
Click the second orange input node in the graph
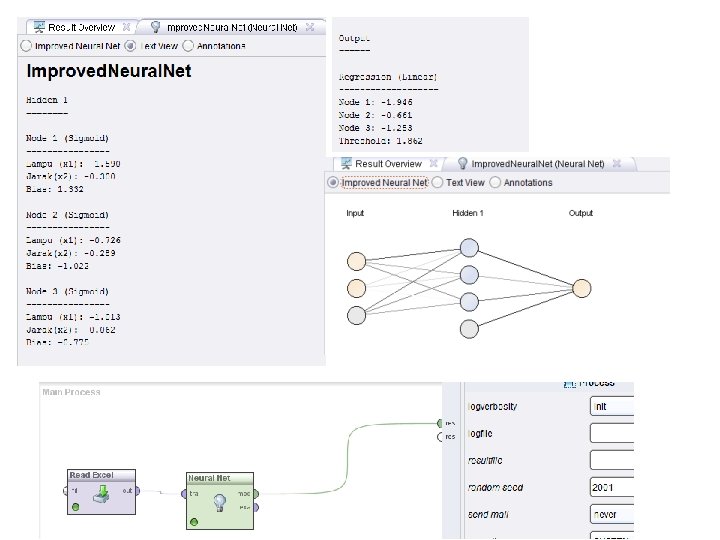click(x=356, y=288)
